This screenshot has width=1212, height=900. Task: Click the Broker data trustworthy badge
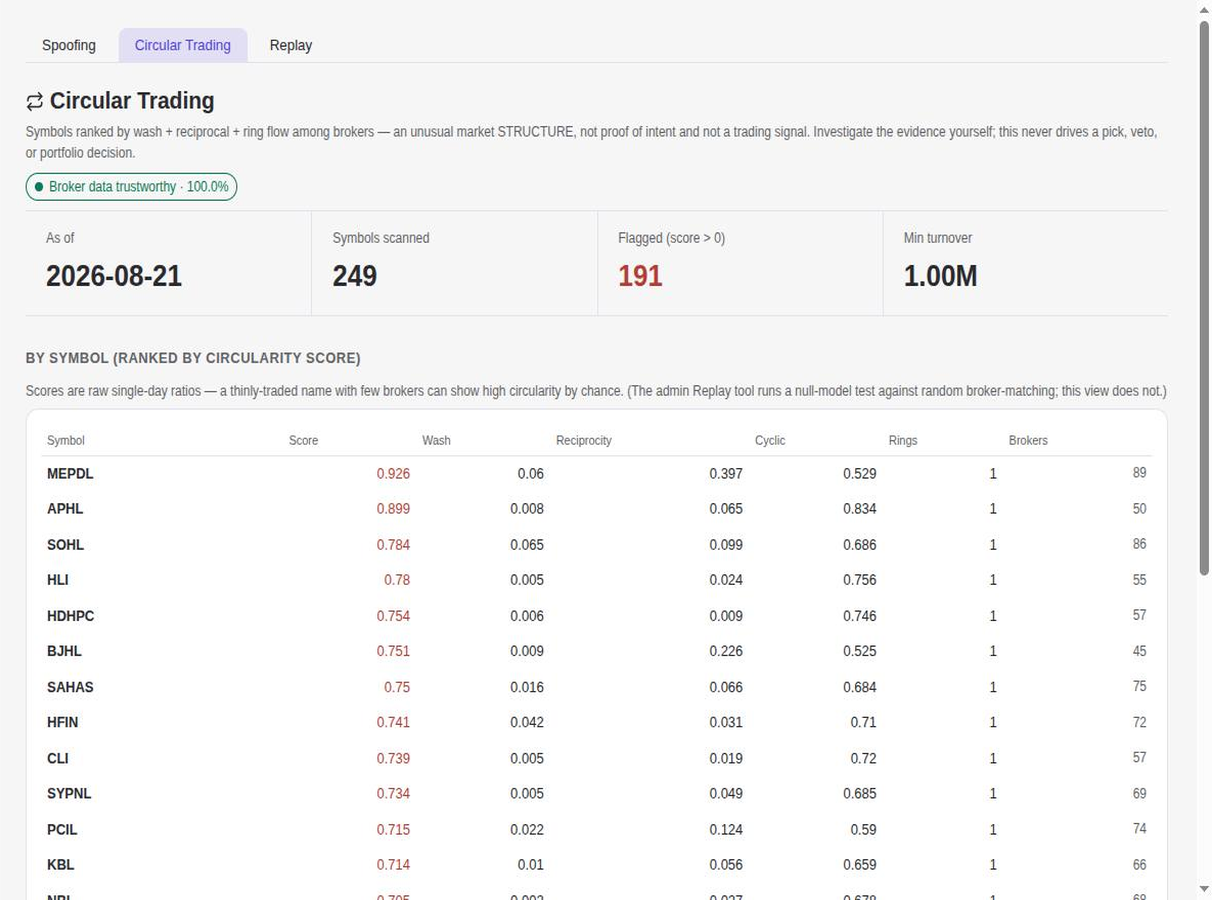(x=131, y=187)
